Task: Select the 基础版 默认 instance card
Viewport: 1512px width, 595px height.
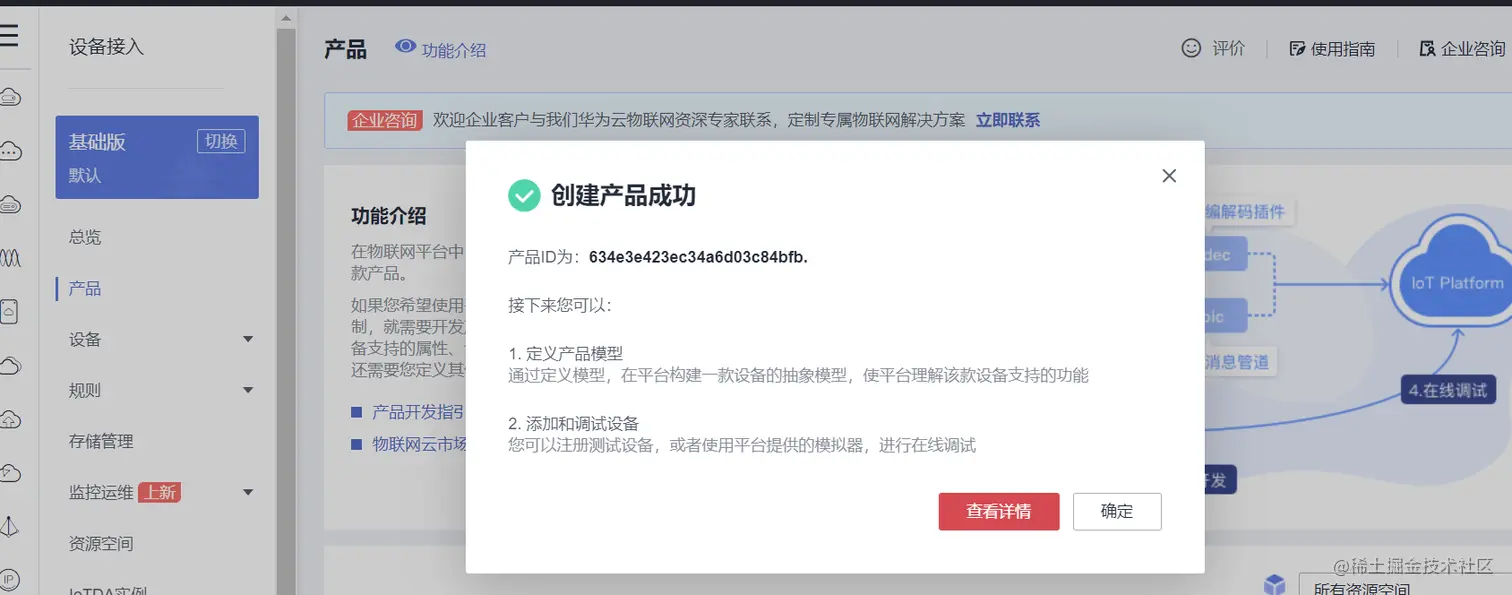Action: pyautogui.click(x=157, y=157)
